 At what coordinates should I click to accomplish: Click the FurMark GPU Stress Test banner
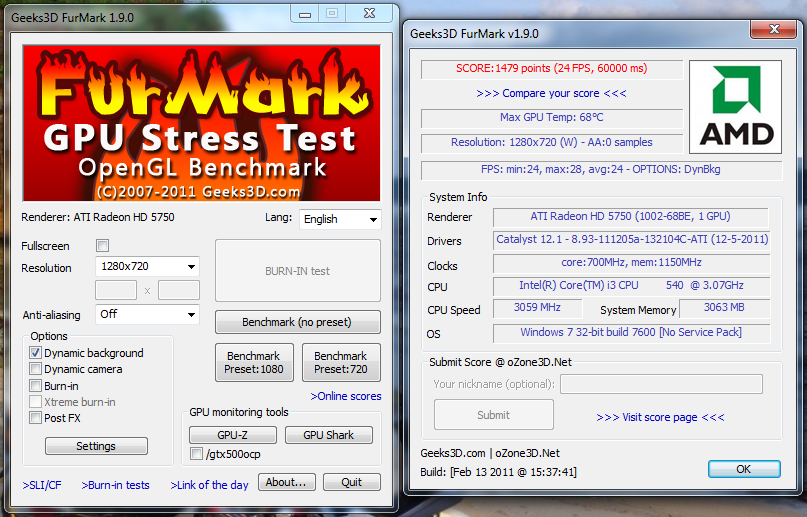click(201, 123)
